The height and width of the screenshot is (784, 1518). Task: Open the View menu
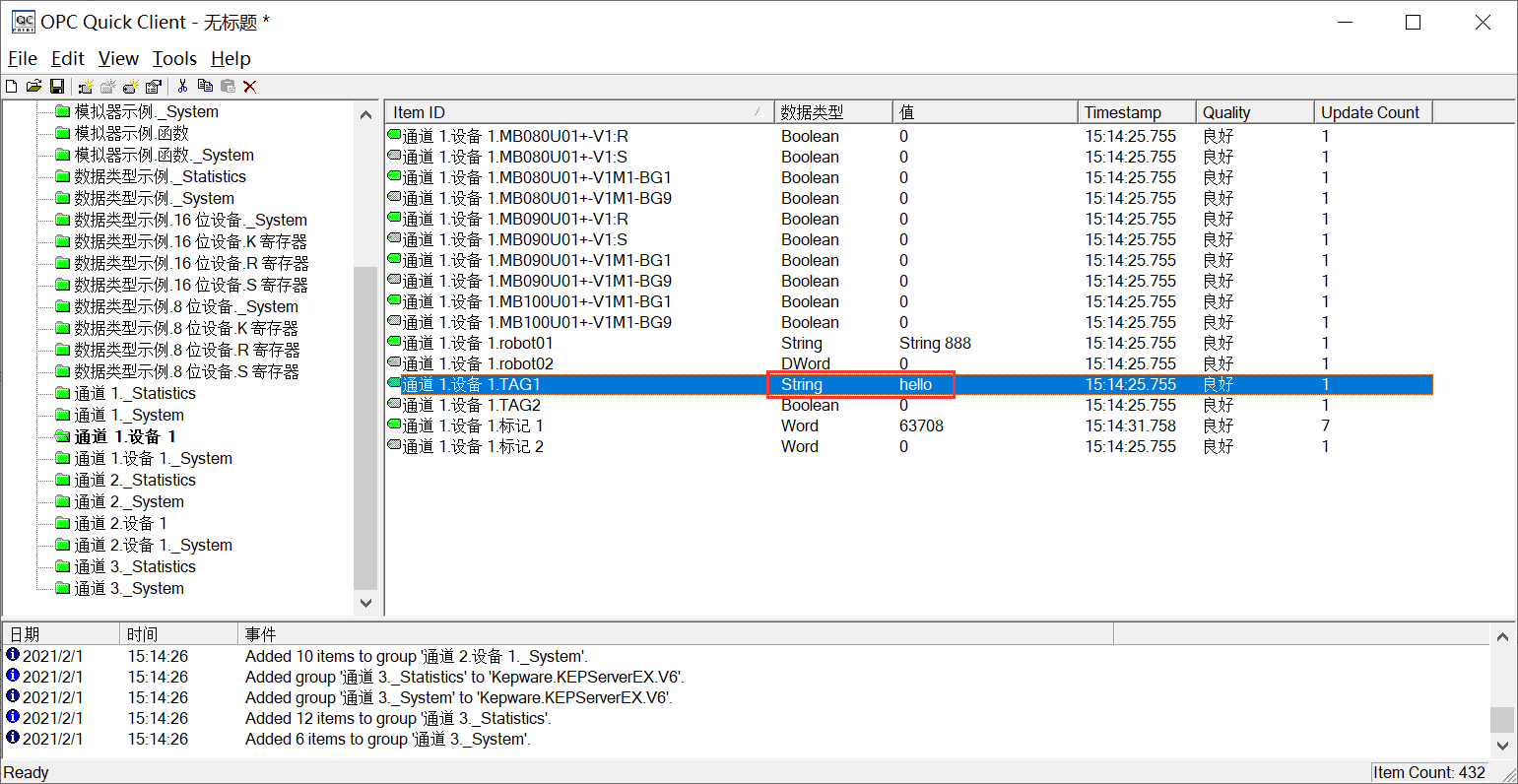click(118, 59)
